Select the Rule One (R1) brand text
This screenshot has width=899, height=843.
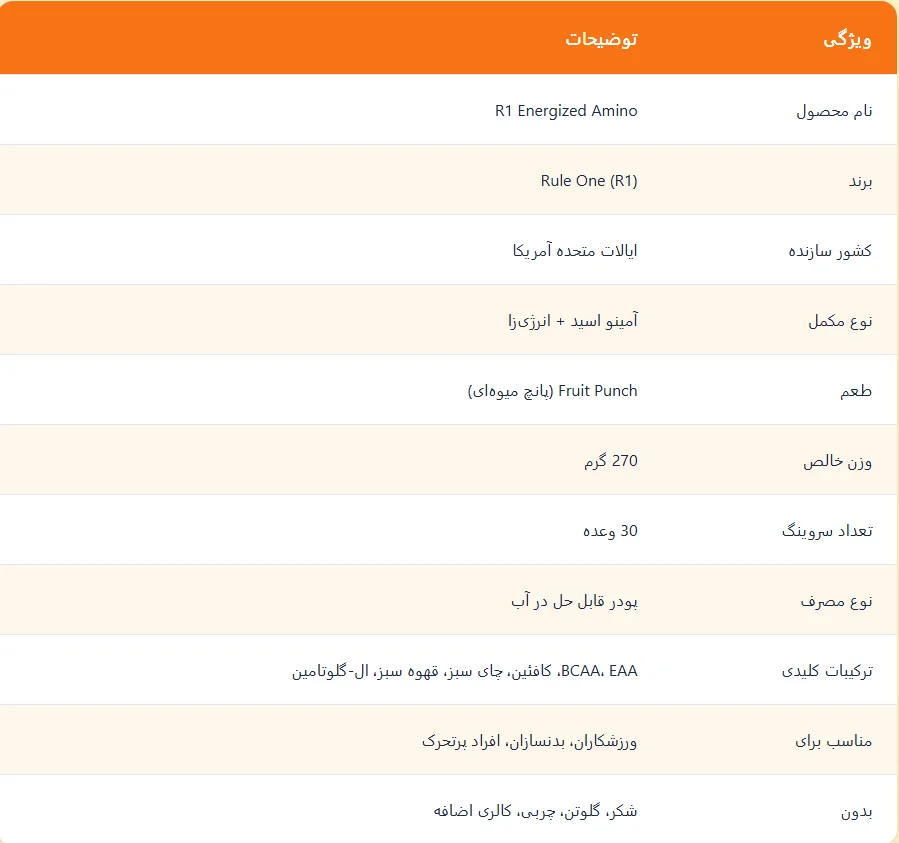tap(589, 181)
